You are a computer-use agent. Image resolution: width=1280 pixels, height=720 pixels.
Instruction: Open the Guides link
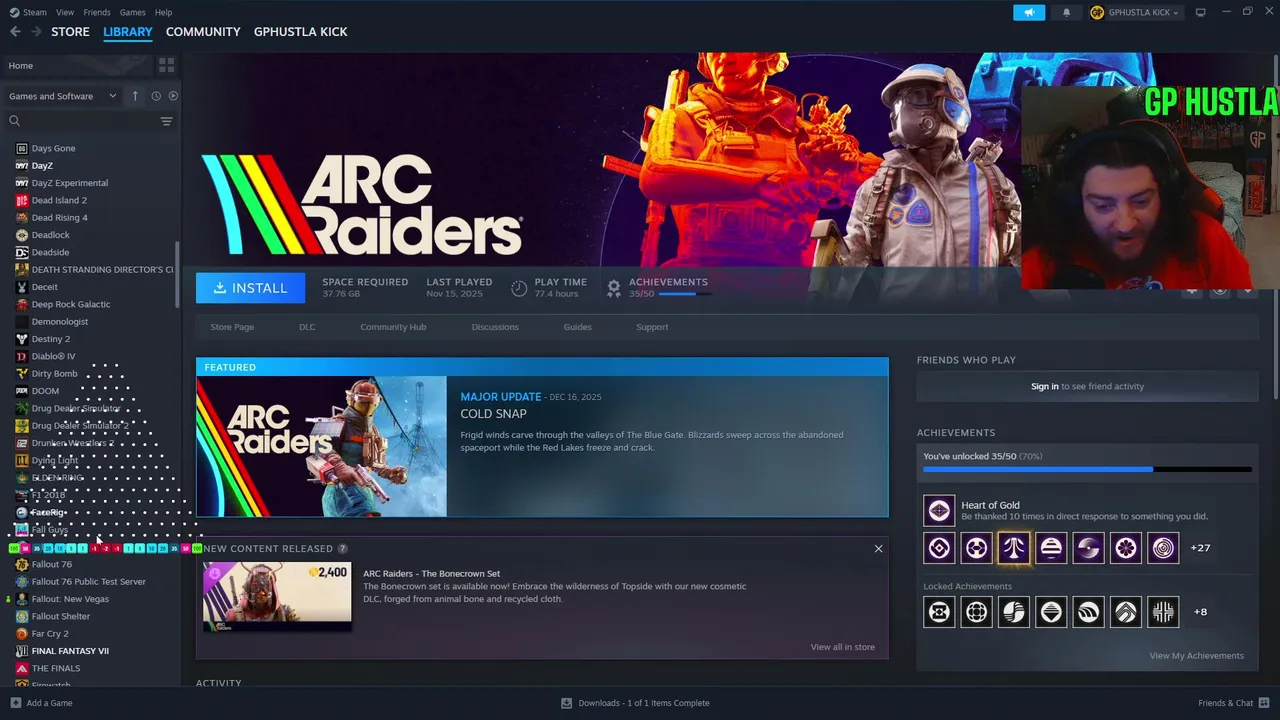[577, 327]
